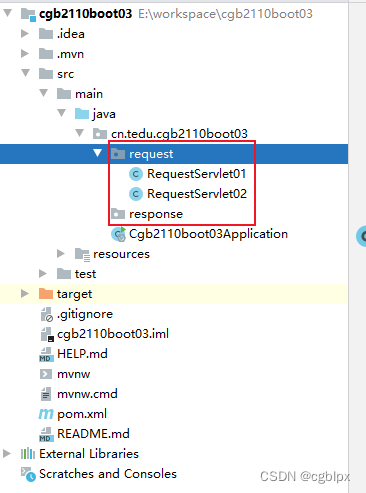Image resolution: width=366 pixels, height=493 pixels.
Task: Open the README.md file
Action: click(93, 434)
